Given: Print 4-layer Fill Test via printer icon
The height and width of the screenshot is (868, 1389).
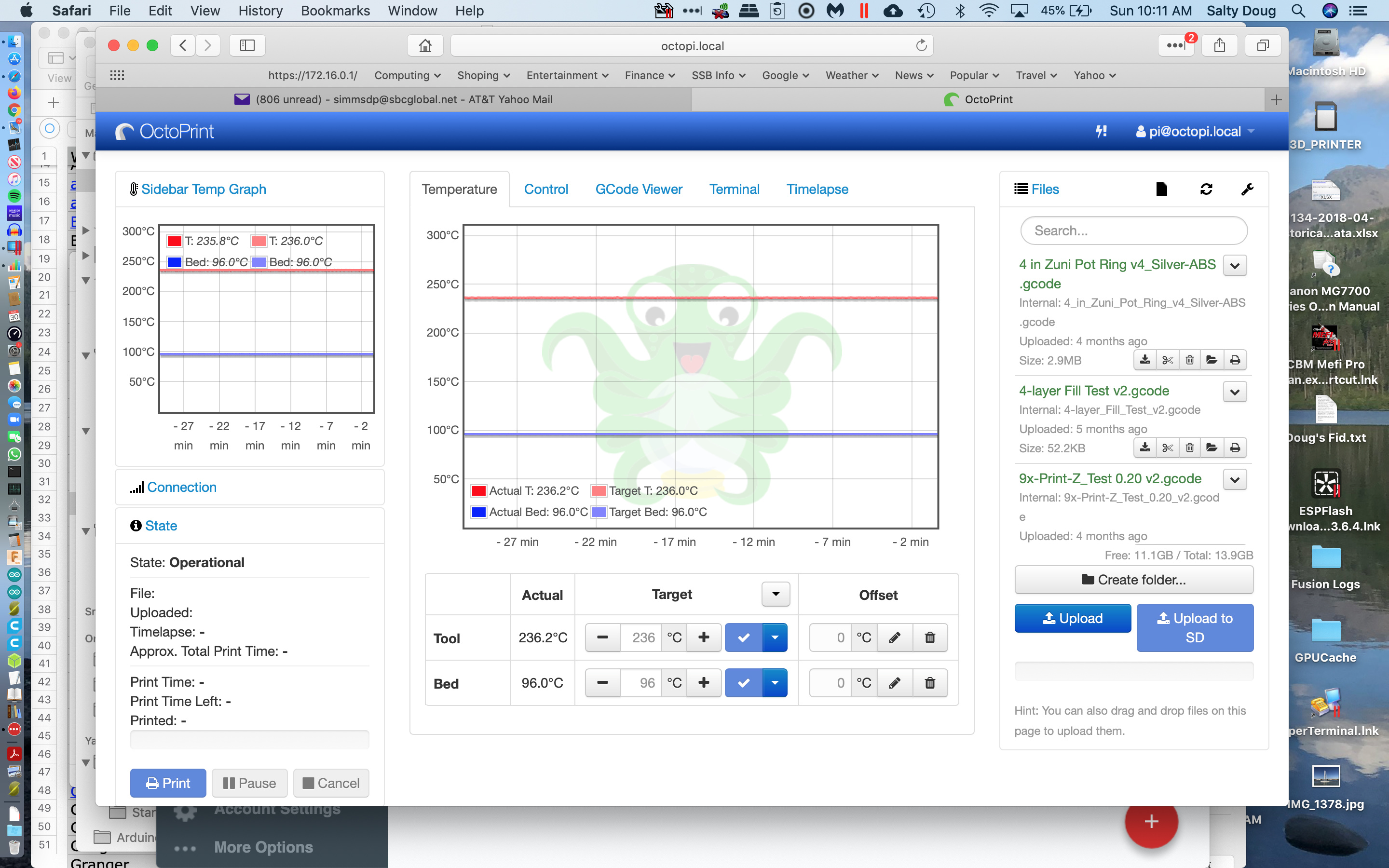Looking at the screenshot, I should click(1235, 448).
